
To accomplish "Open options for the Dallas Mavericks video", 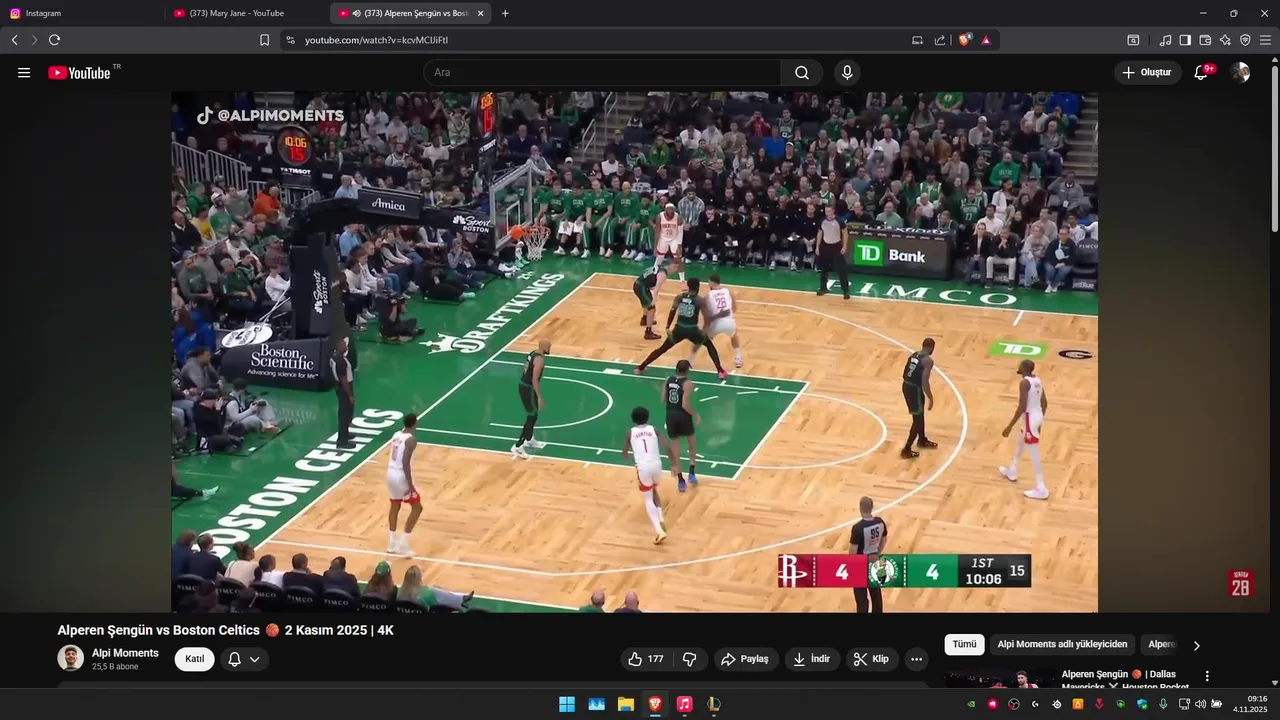I will pyautogui.click(x=1207, y=676).
